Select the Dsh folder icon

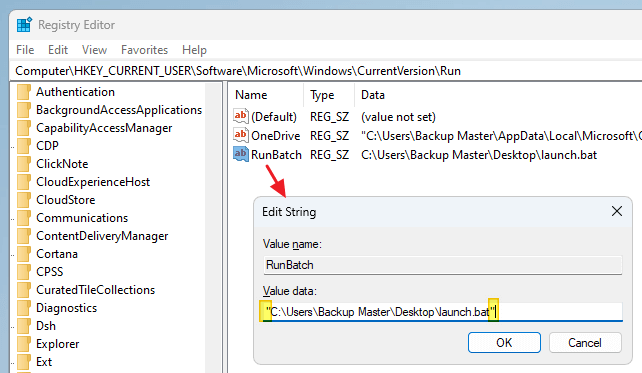click(x=24, y=326)
